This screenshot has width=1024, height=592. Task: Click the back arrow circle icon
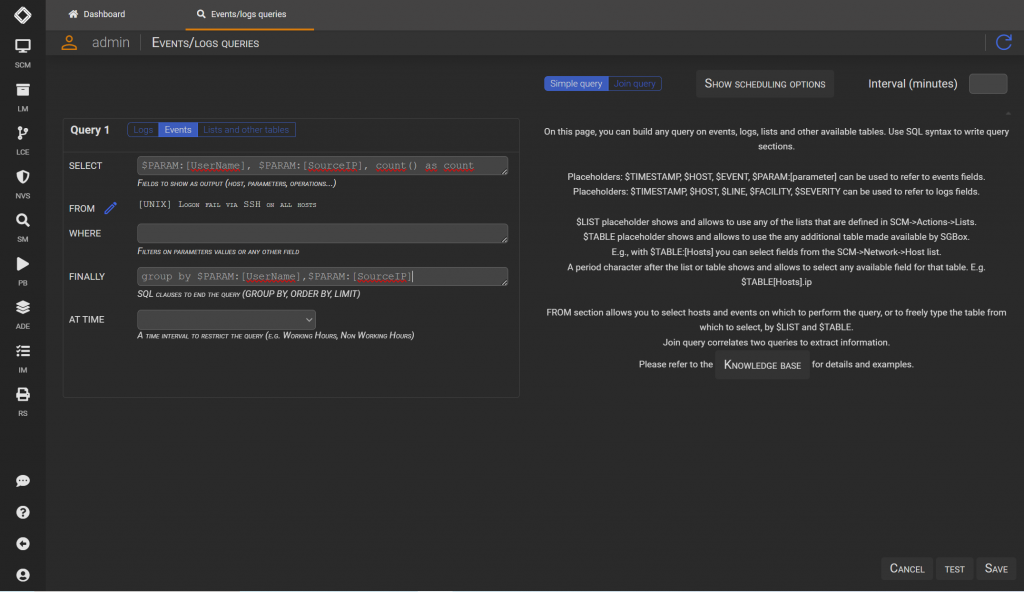[22, 544]
